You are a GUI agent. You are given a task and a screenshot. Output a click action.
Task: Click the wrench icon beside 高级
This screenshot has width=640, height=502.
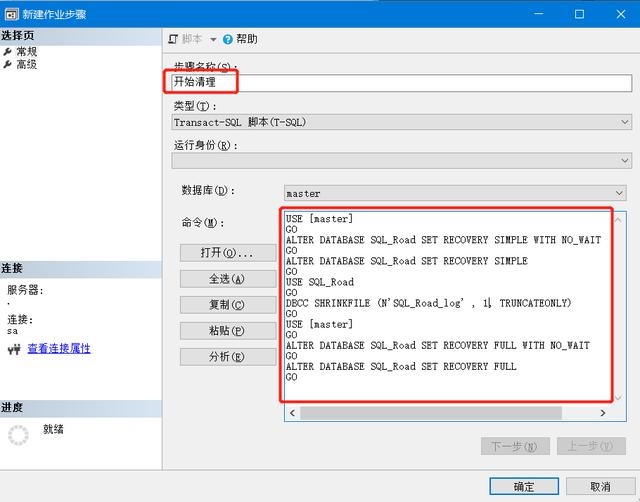click(x=7, y=64)
